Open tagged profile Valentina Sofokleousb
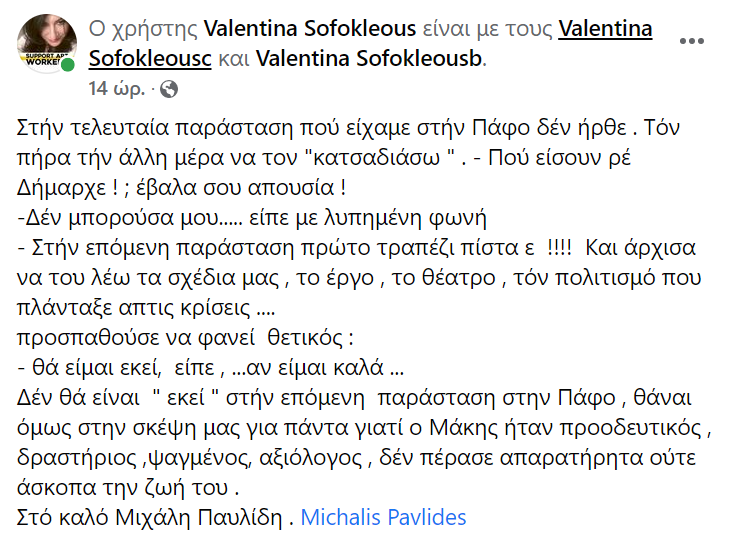This screenshot has height=542, width=733. [369, 59]
